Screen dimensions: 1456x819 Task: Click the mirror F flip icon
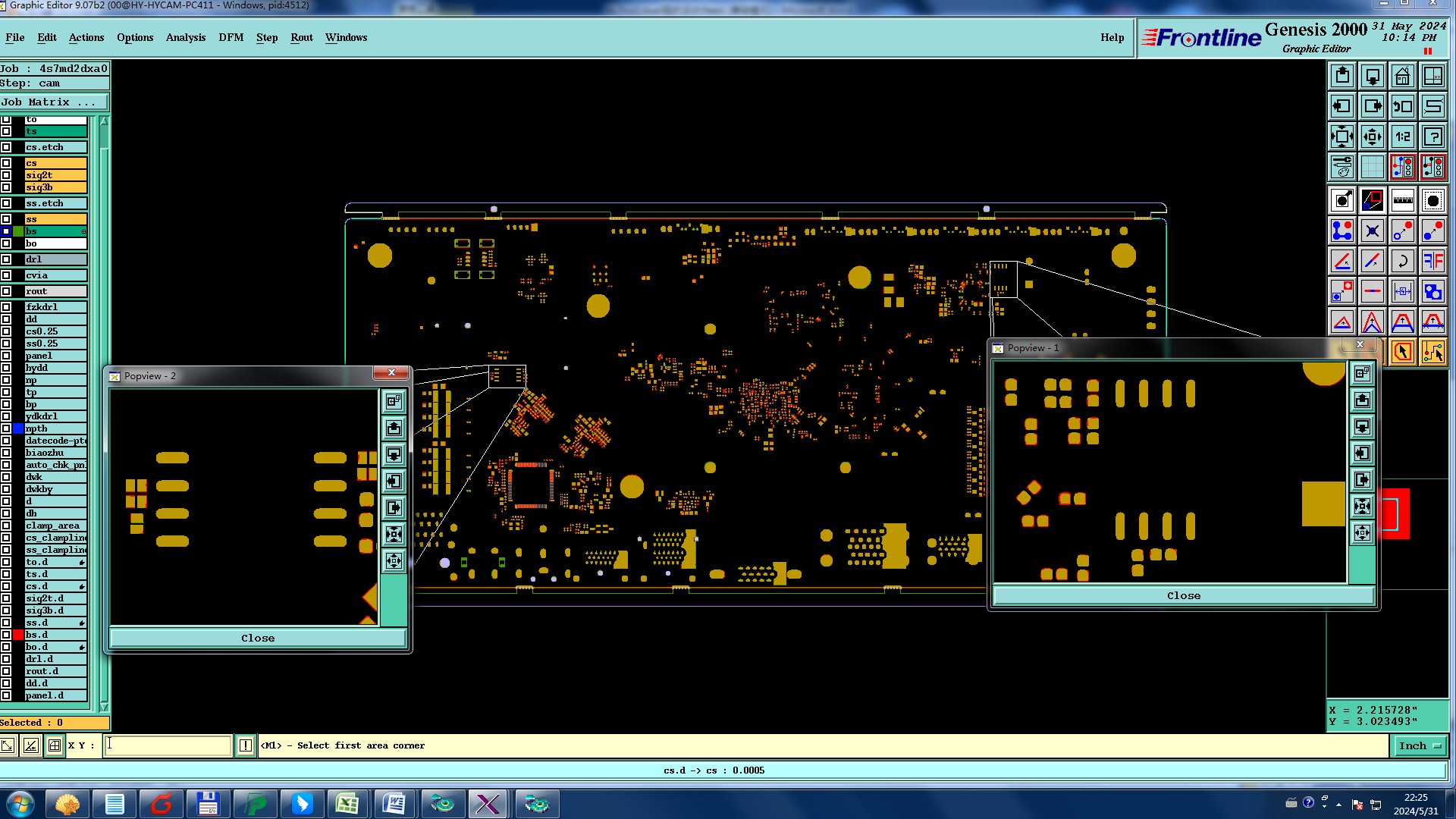(x=1432, y=261)
